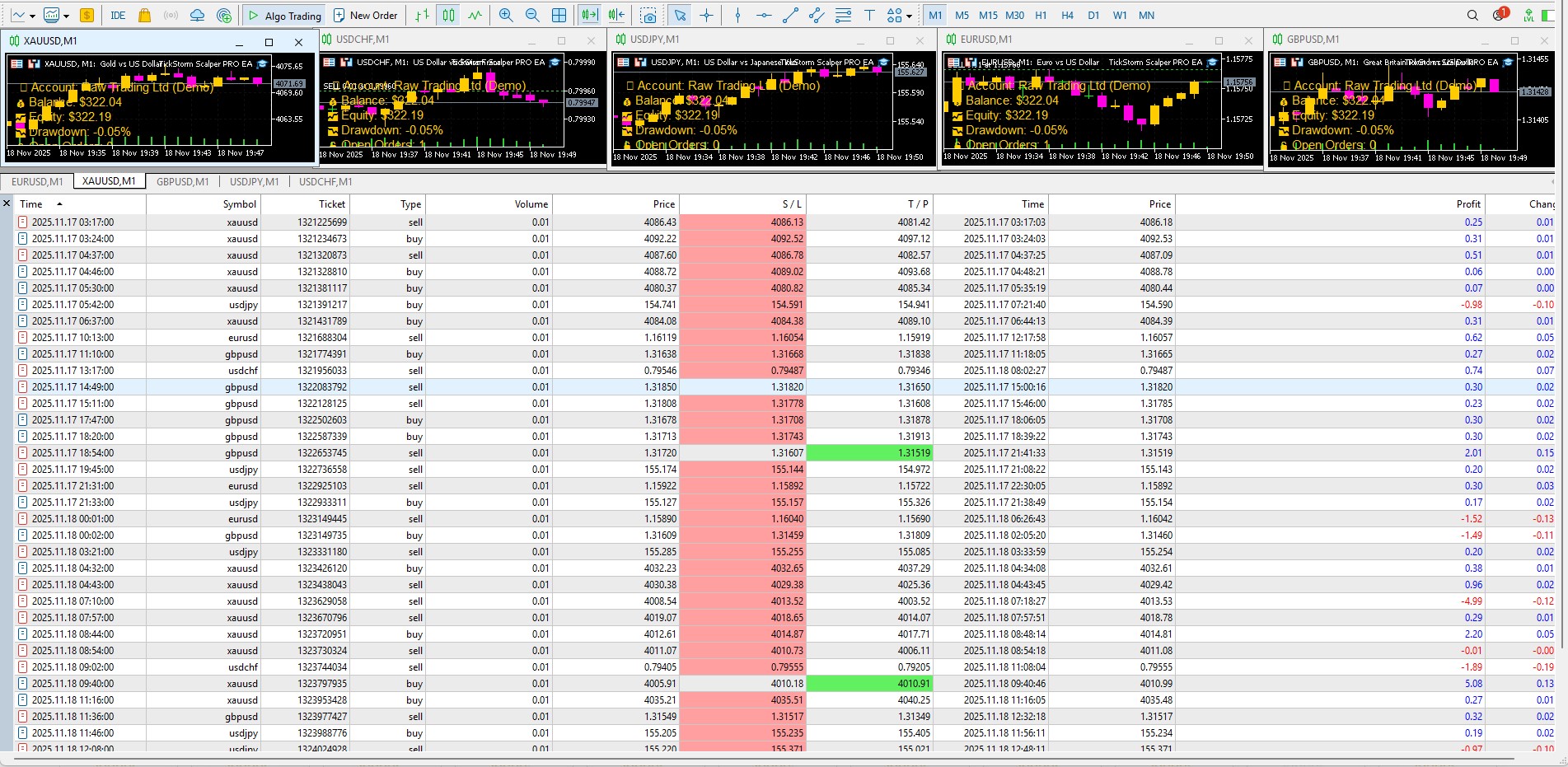The image size is (1568, 767).
Task: Switch chart to candlestick display
Action: pyautogui.click(x=448, y=15)
